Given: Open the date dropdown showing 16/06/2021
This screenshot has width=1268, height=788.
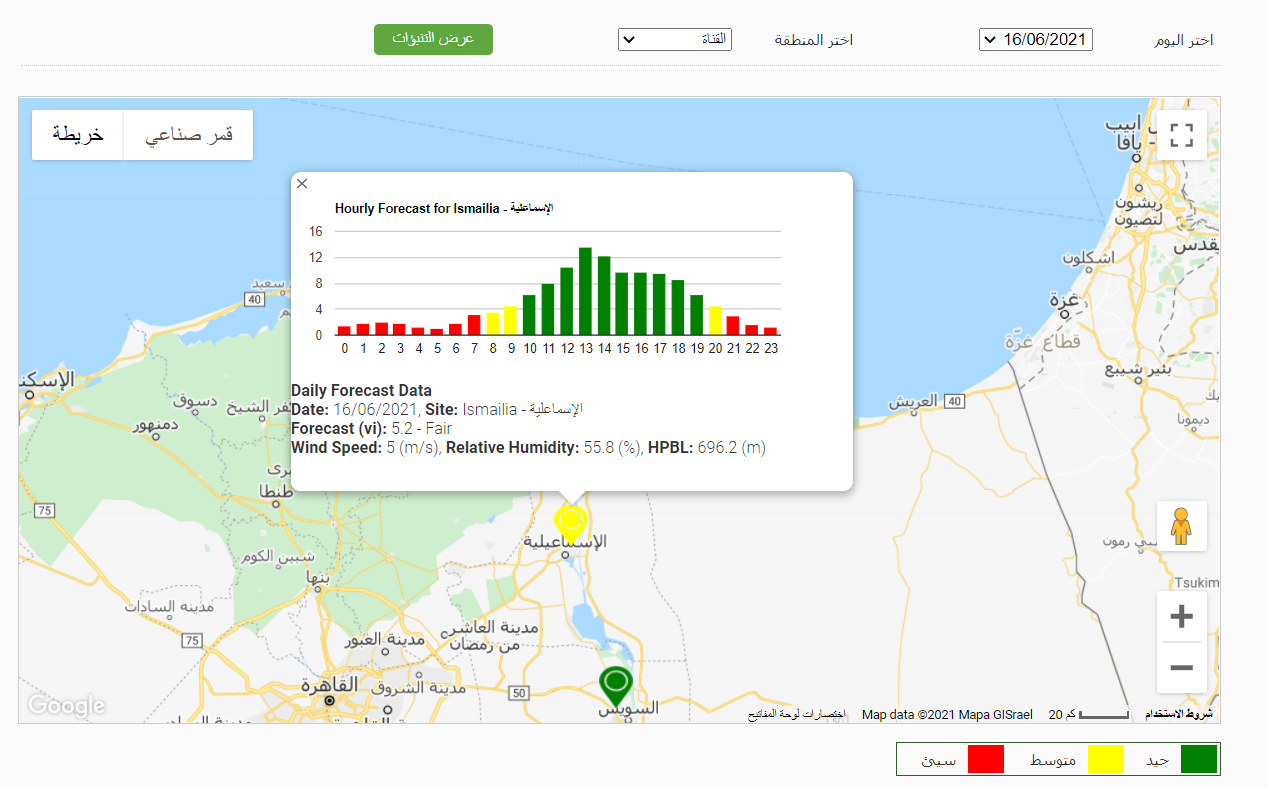Looking at the screenshot, I should tap(1035, 40).
